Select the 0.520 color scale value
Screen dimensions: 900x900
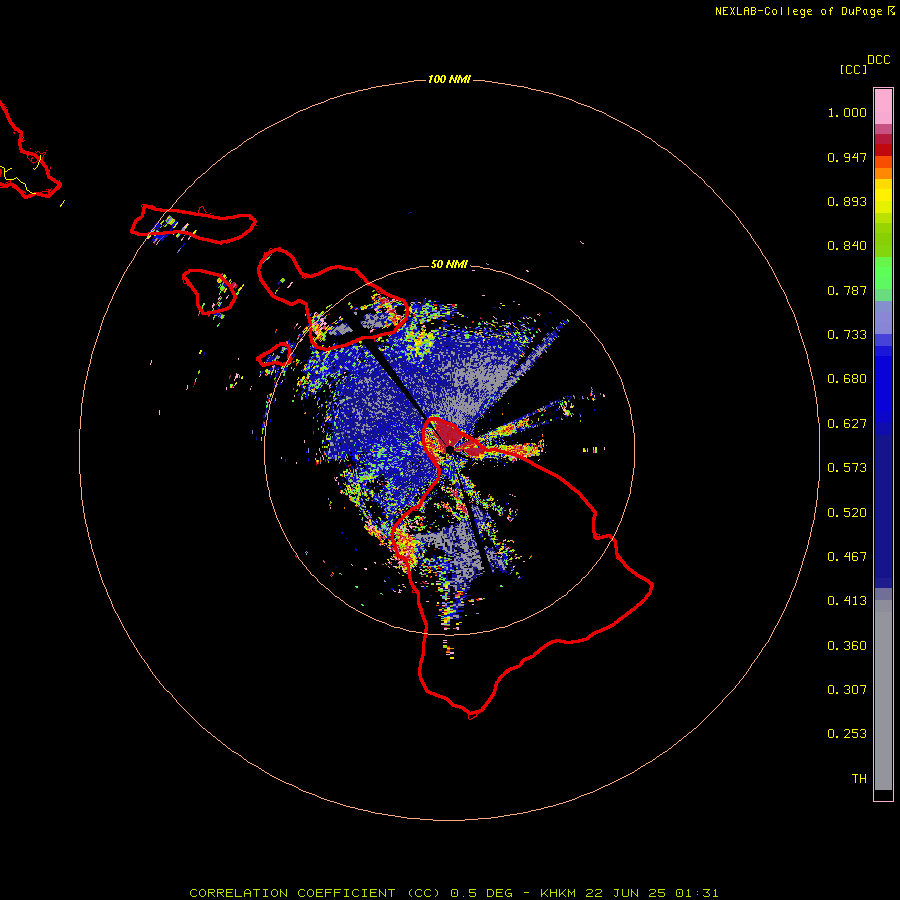click(847, 513)
